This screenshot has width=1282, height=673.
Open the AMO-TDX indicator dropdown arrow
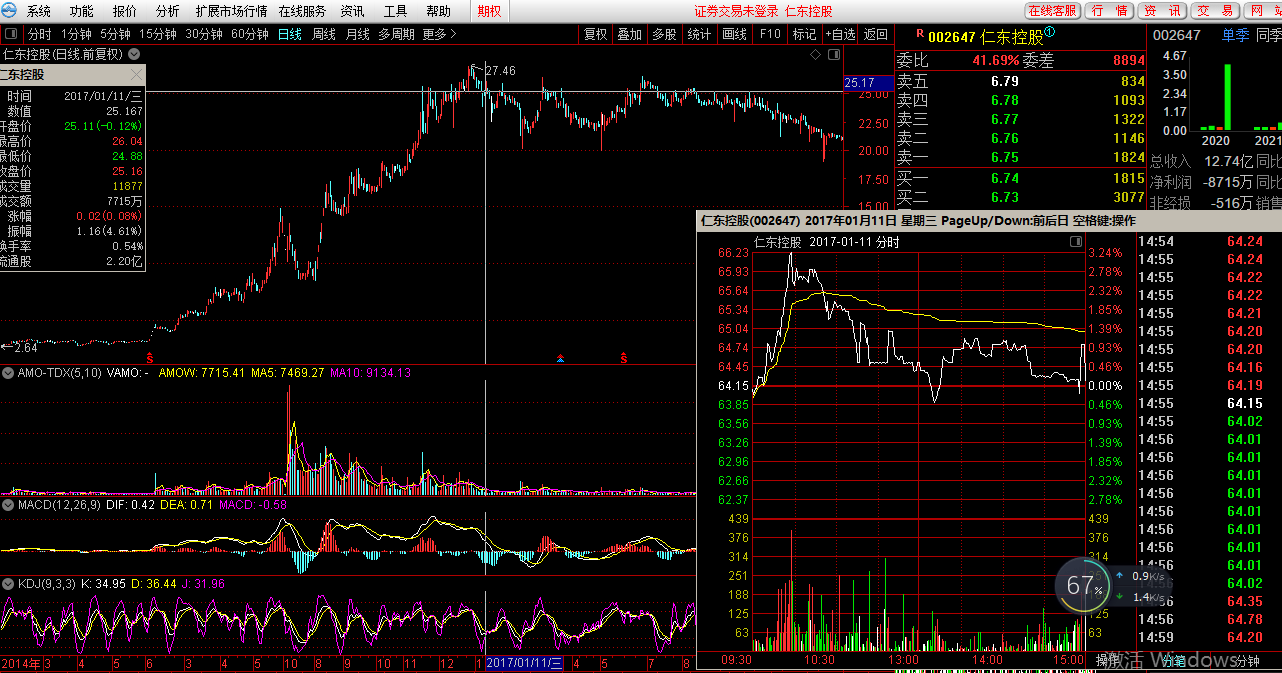click(8, 373)
